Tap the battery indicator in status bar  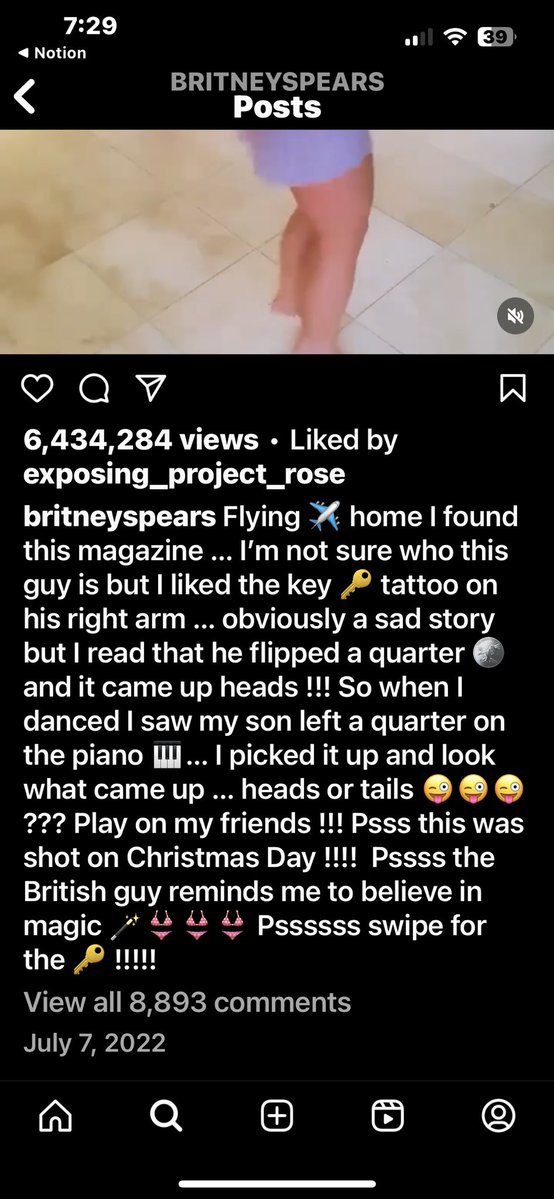coord(497,36)
